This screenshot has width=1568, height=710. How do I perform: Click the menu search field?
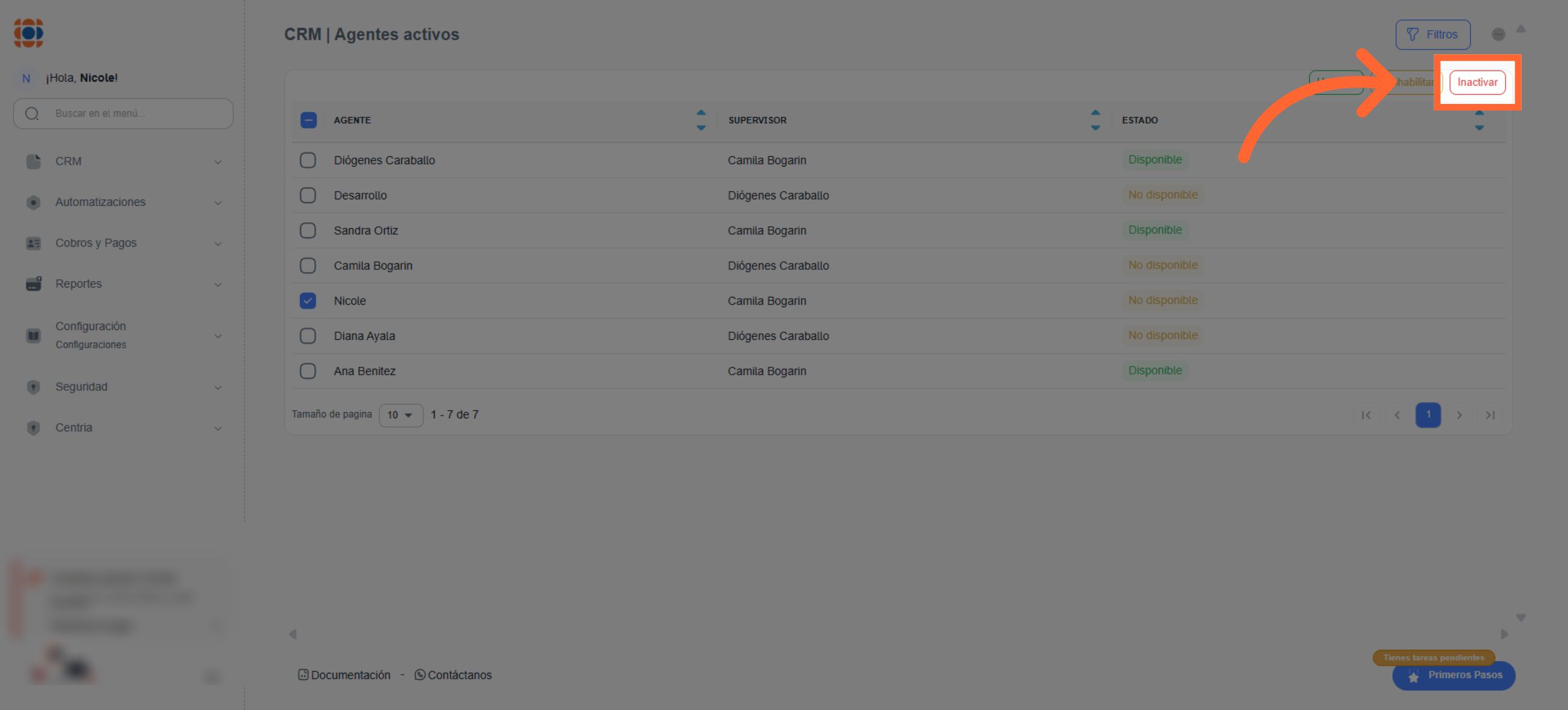124,114
